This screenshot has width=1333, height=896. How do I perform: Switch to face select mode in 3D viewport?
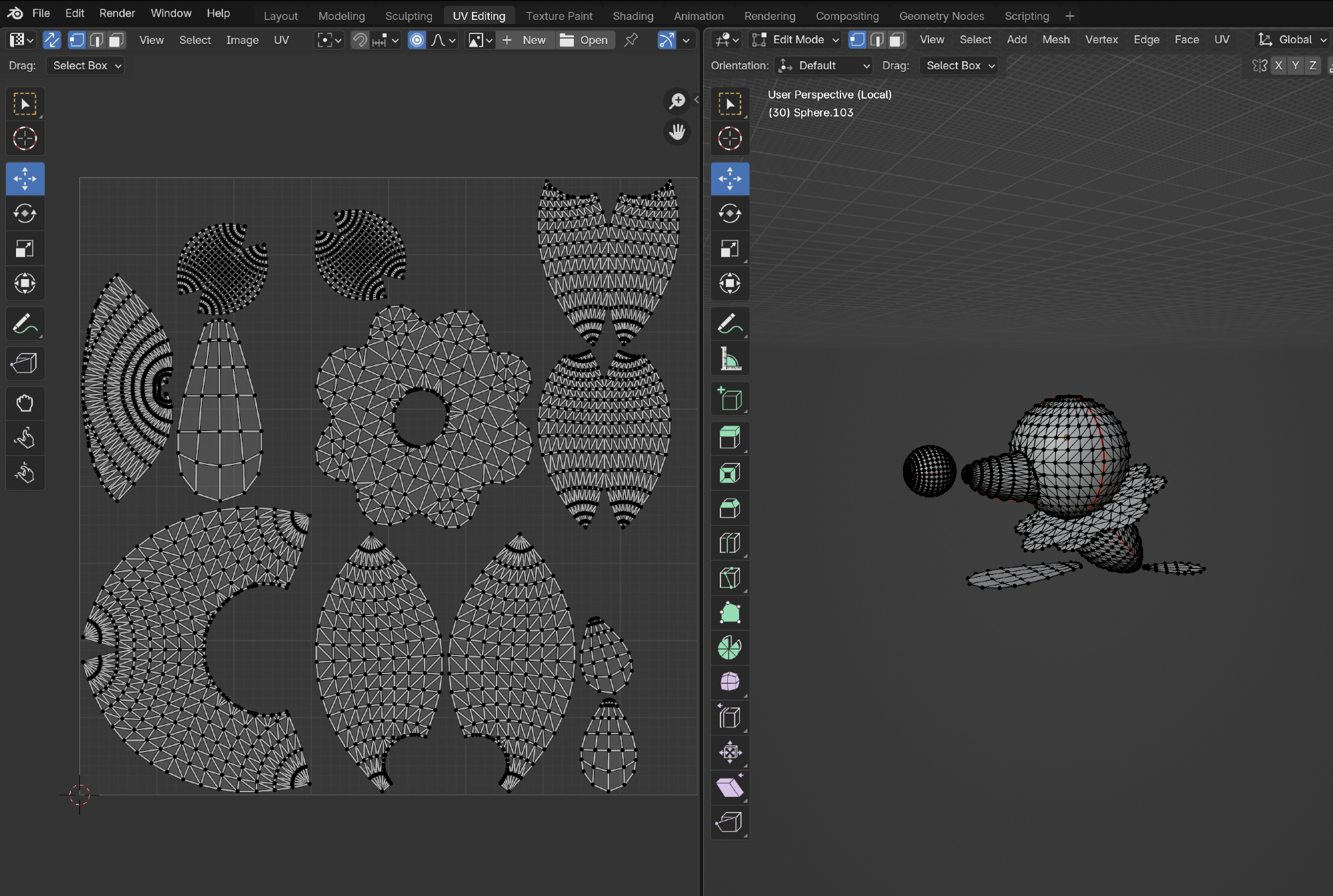coord(897,40)
